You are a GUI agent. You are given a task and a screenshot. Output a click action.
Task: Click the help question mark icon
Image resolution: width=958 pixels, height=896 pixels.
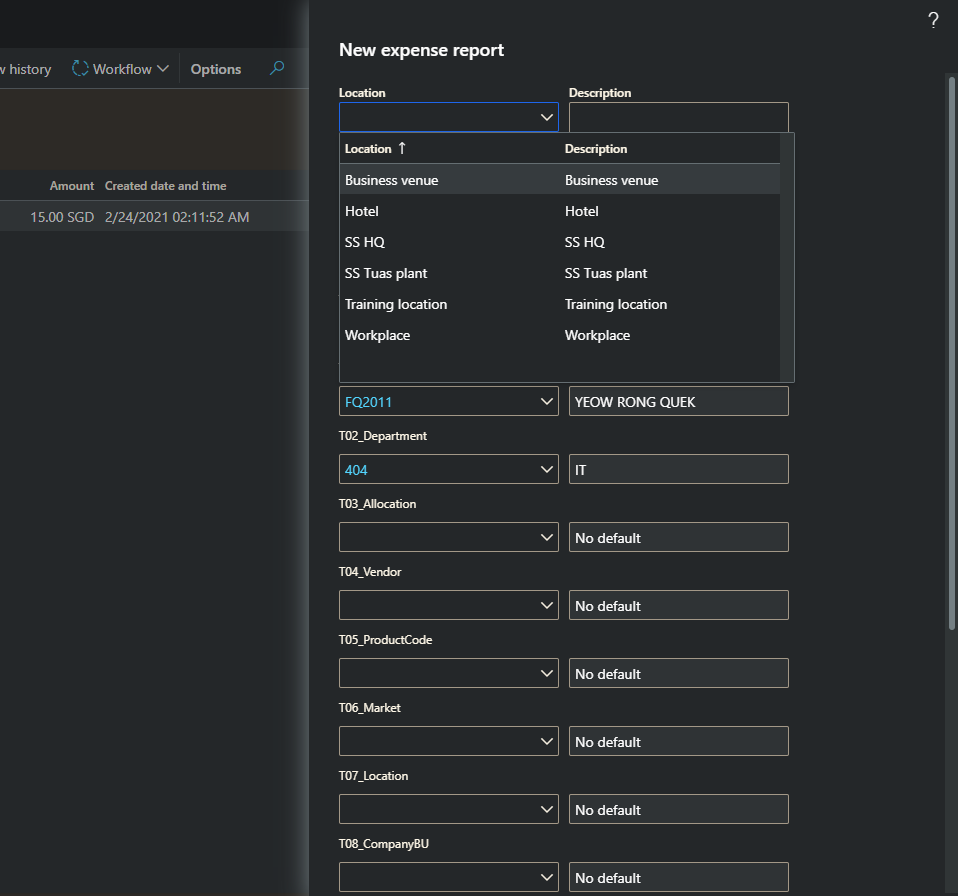tap(933, 21)
